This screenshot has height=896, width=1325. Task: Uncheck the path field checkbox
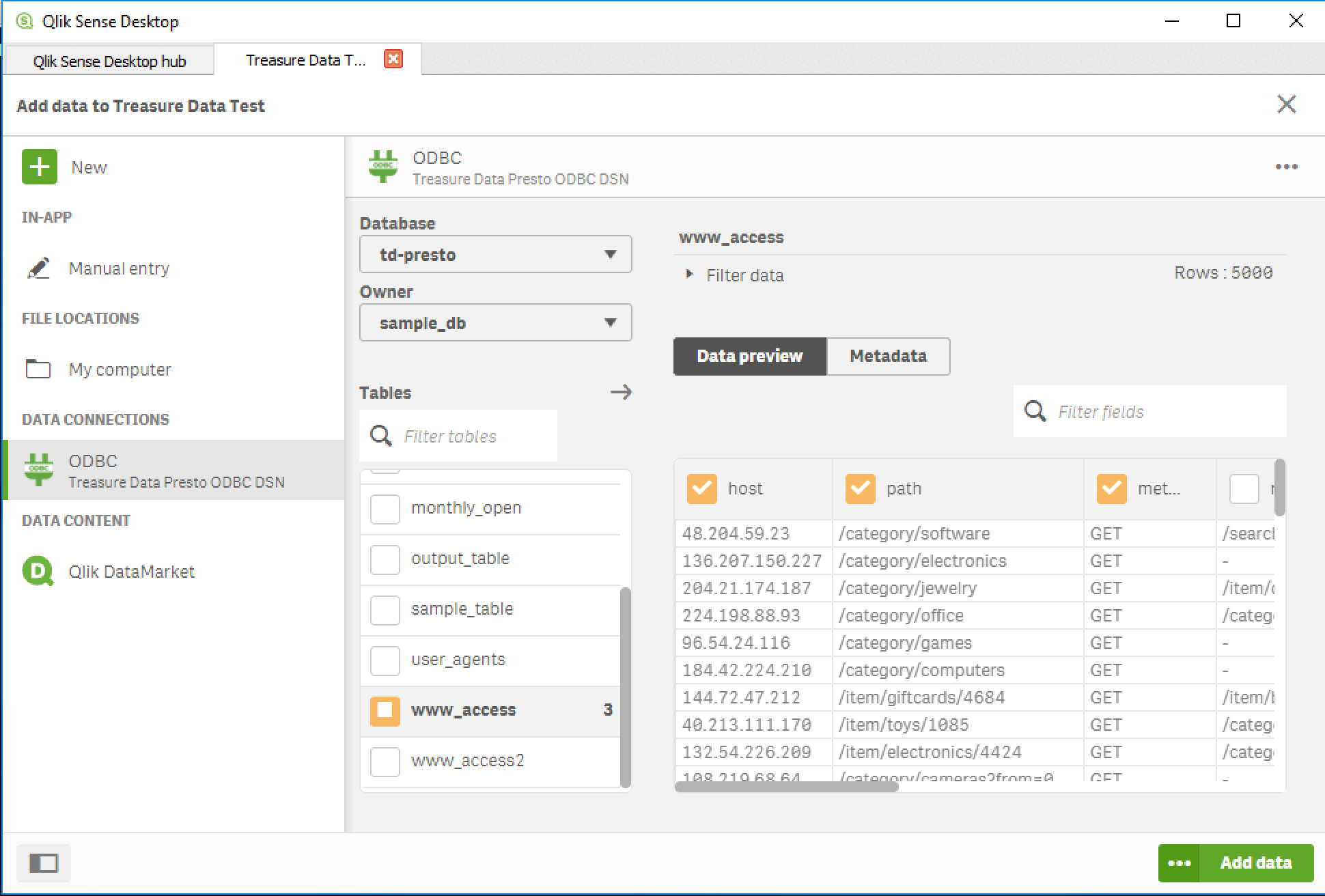861,489
